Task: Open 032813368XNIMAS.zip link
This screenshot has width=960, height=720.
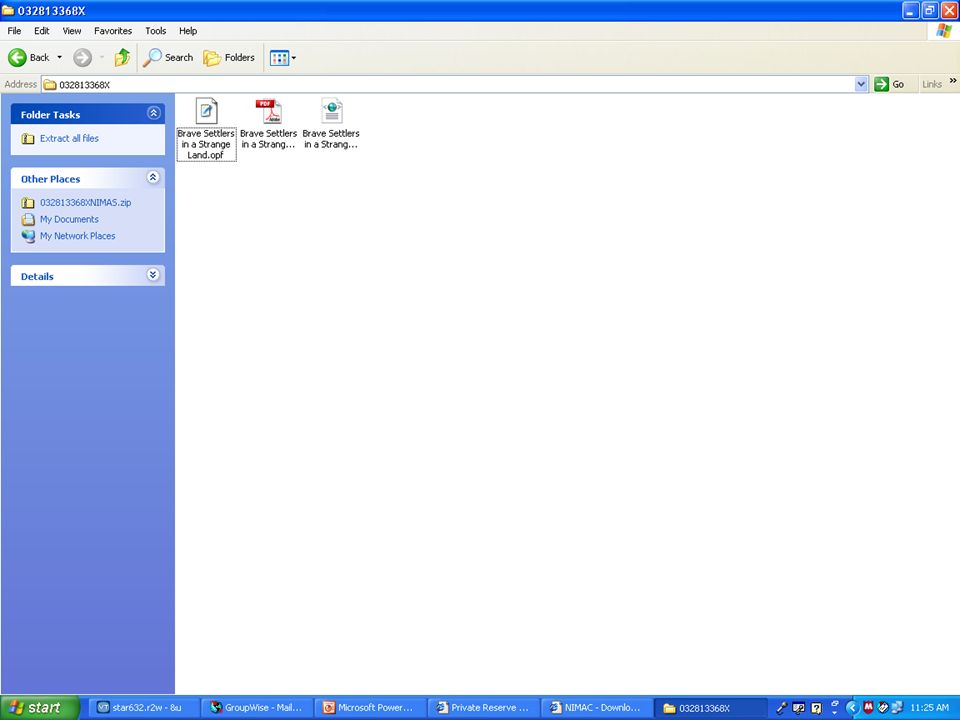Action: coord(86,203)
